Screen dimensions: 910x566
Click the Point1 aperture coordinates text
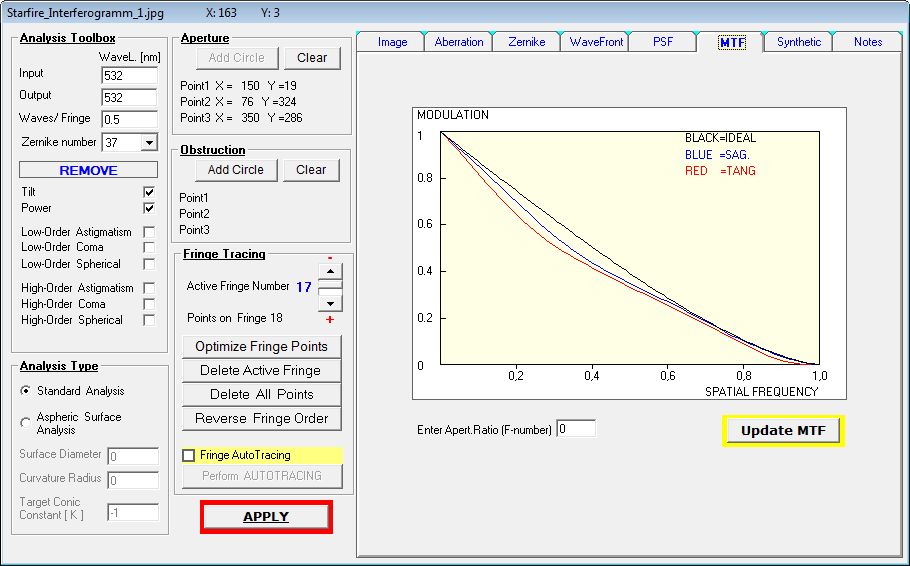(x=238, y=86)
